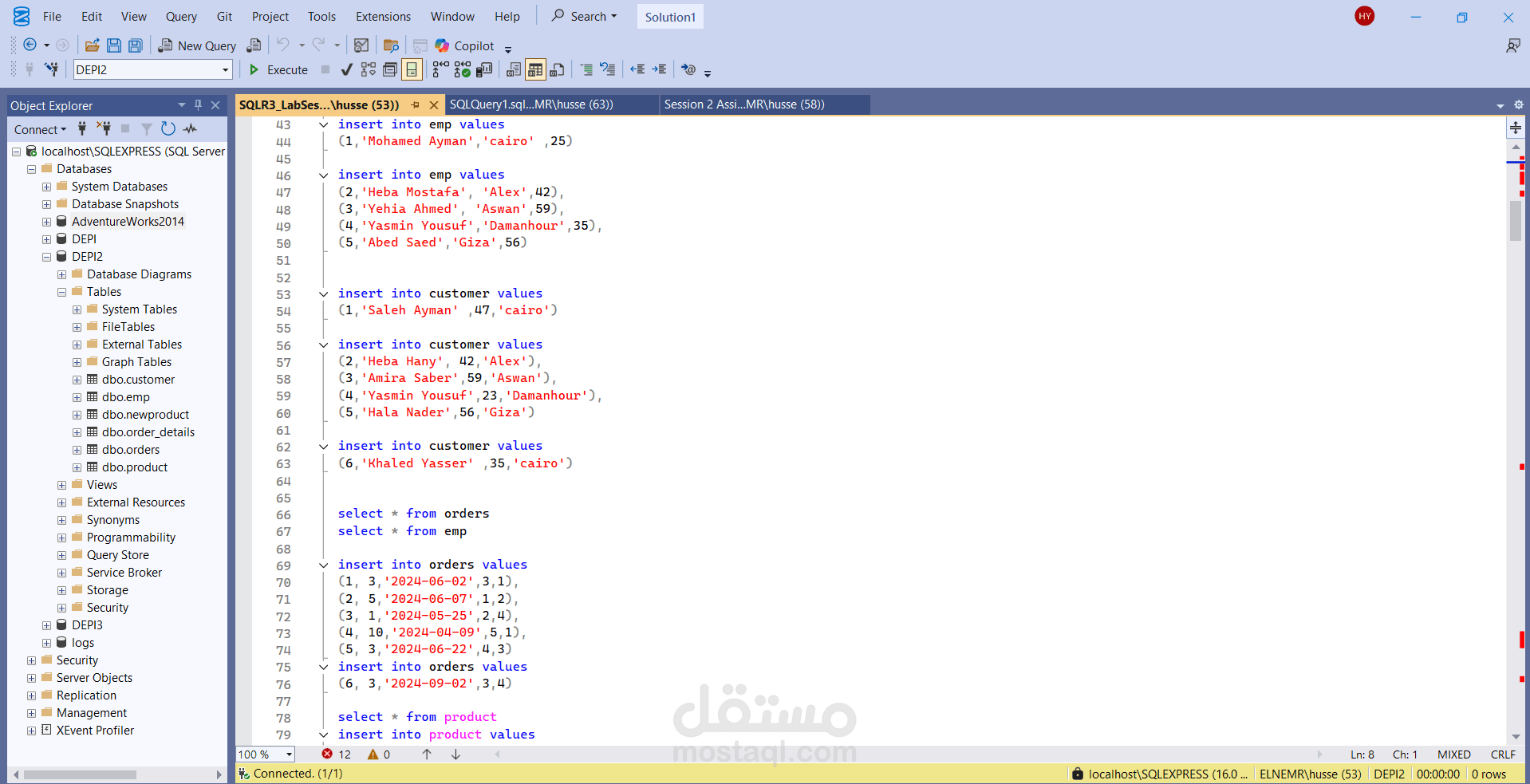The height and width of the screenshot is (784, 1530).
Task: Close the Object Explorer panel
Action: 215,104
